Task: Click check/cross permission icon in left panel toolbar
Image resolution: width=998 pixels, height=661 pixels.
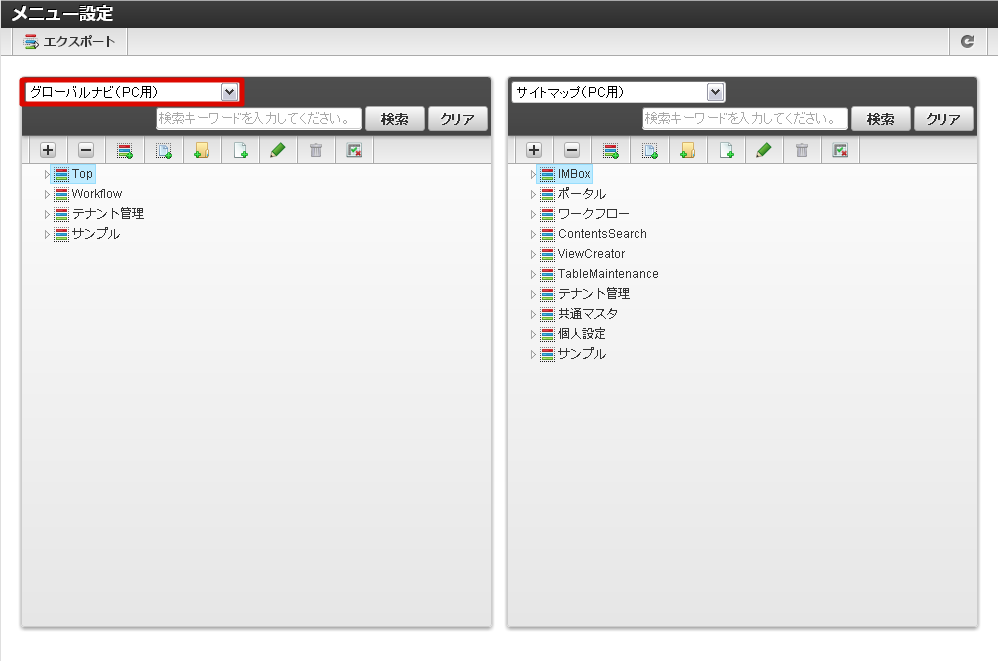Action: (x=354, y=150)
